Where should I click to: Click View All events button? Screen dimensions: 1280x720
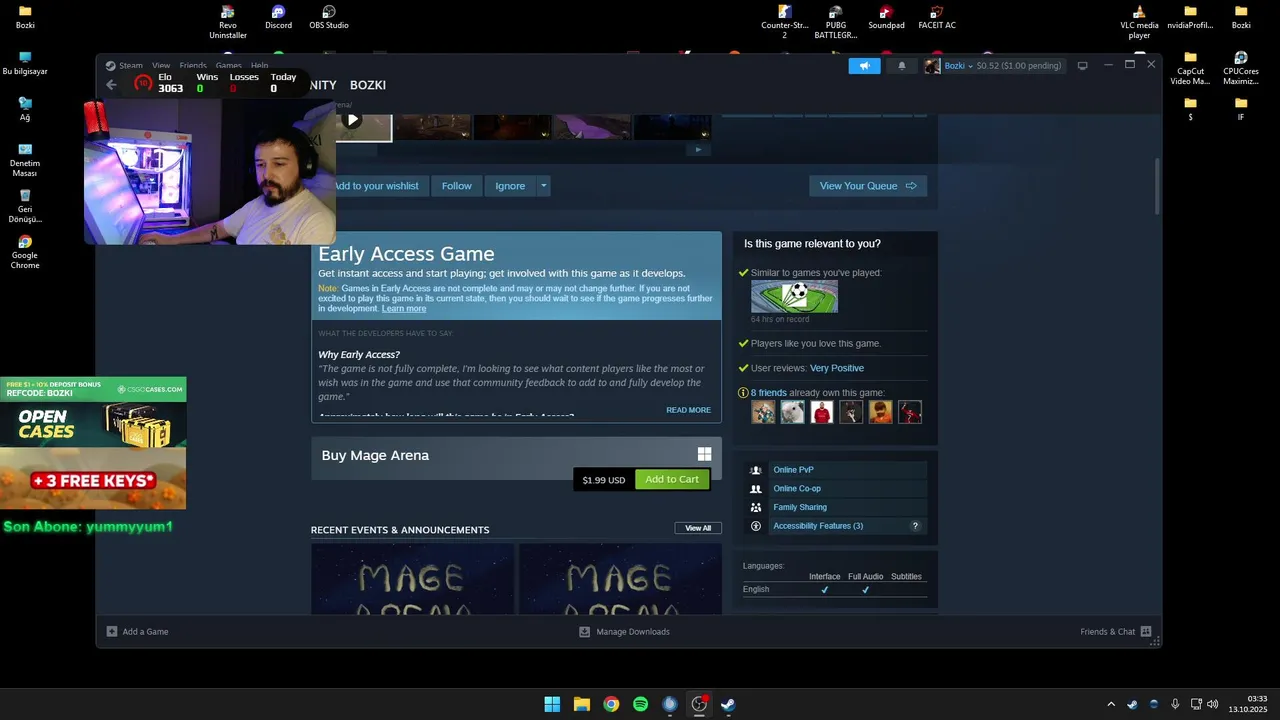[x=698, y=528]
